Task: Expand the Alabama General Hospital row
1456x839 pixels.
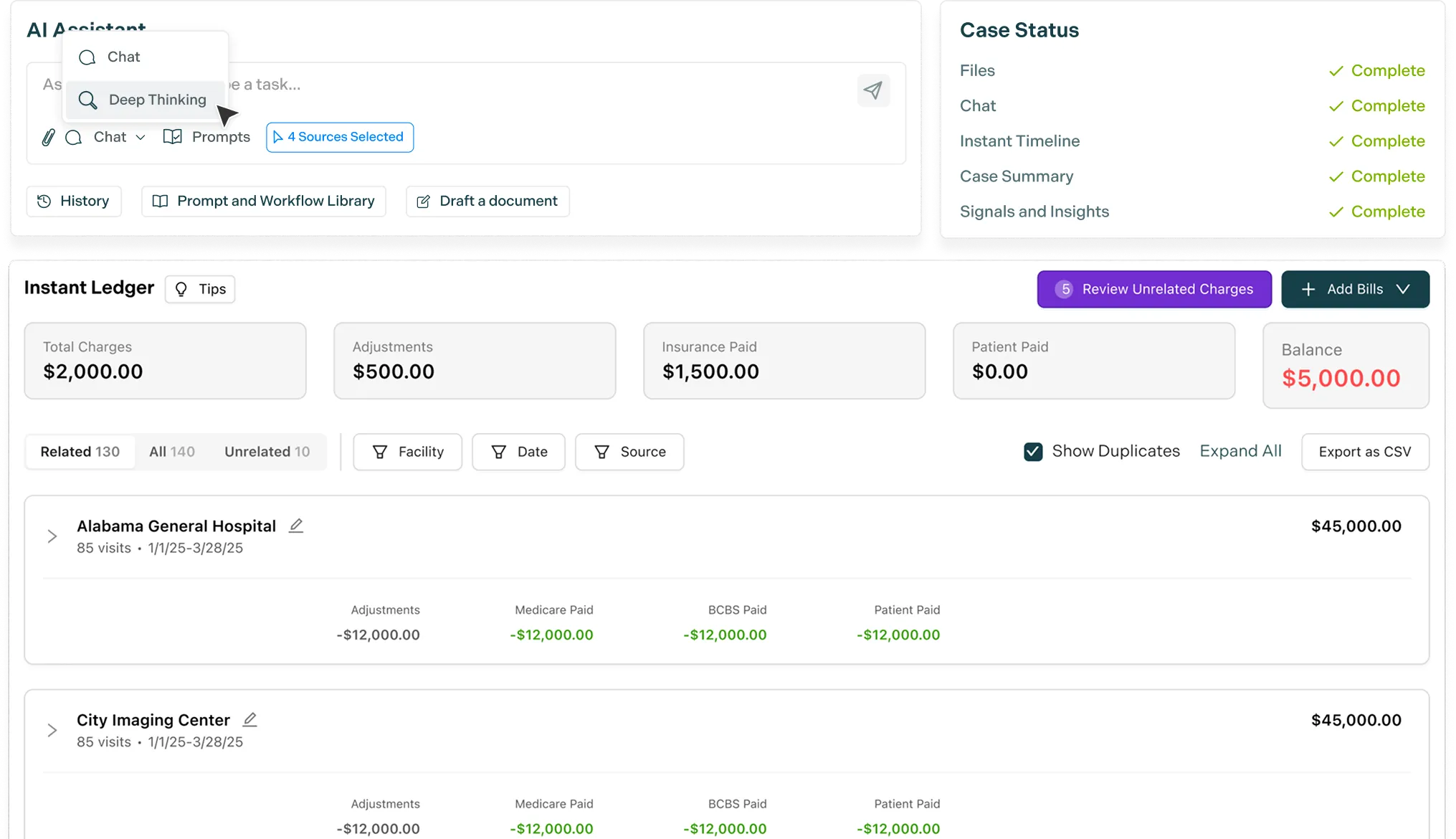Action: click(x=52, y=536)
